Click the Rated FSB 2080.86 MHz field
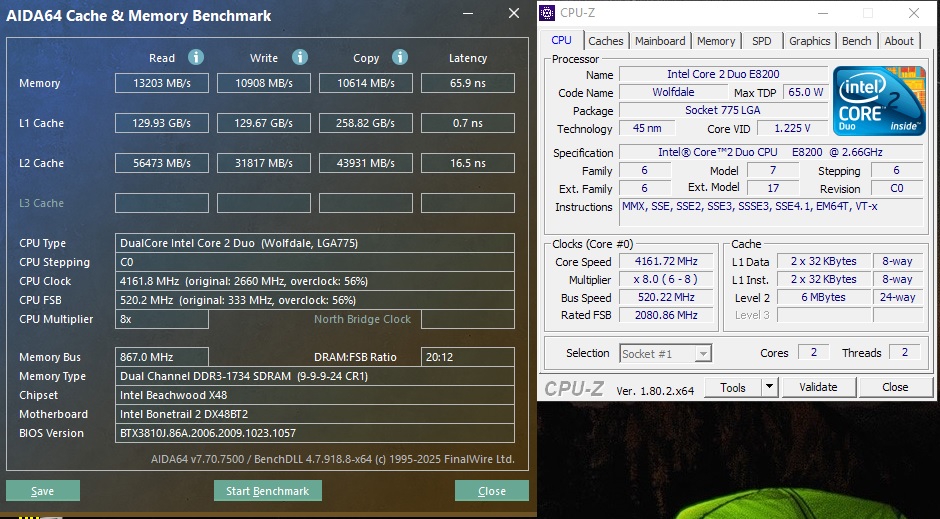The width and height of the screenshot is (940, 519). pyautogui.click(x=666, y=315)
